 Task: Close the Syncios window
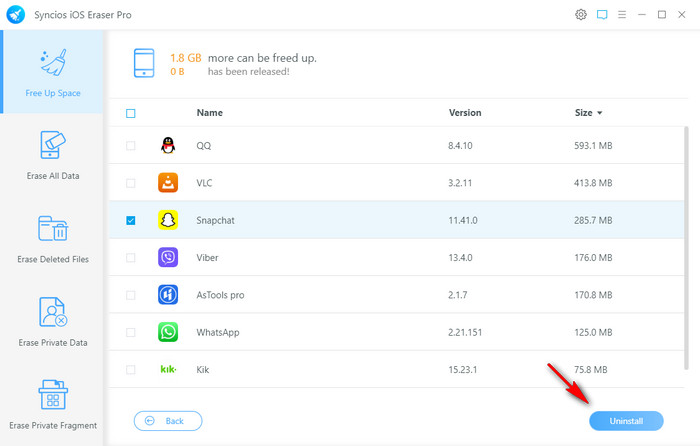pyautogui.click(x=682, y=15)
